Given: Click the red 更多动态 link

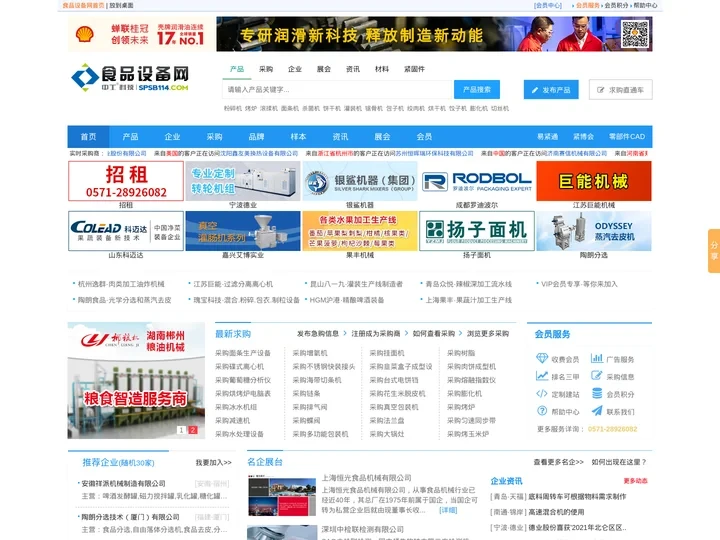Looking at the screenshot, I should 636,481.
